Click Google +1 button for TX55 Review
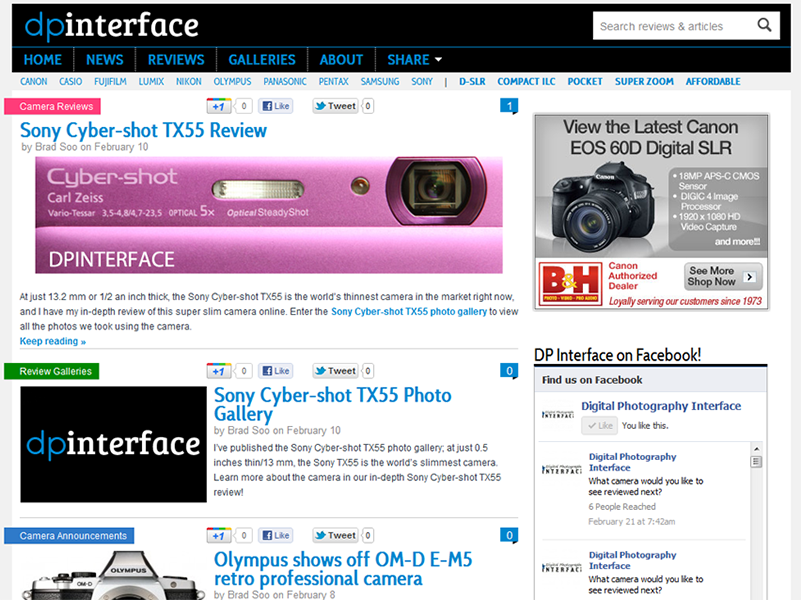Screen dimensions: 801x600 tap(219, 106)
